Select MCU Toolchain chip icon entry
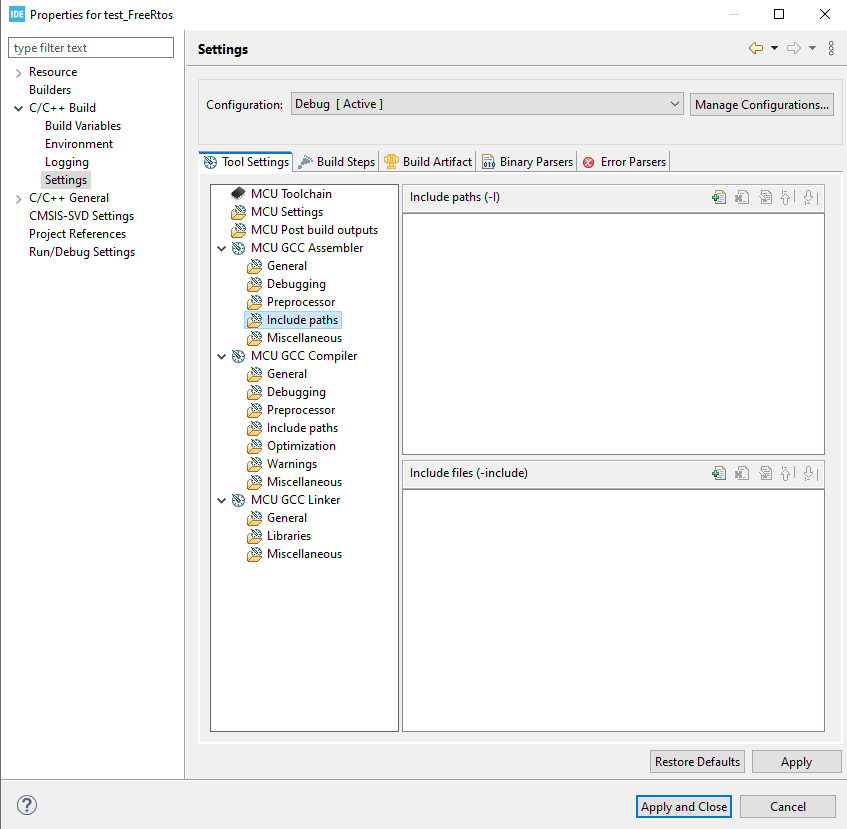 (283, 193)
